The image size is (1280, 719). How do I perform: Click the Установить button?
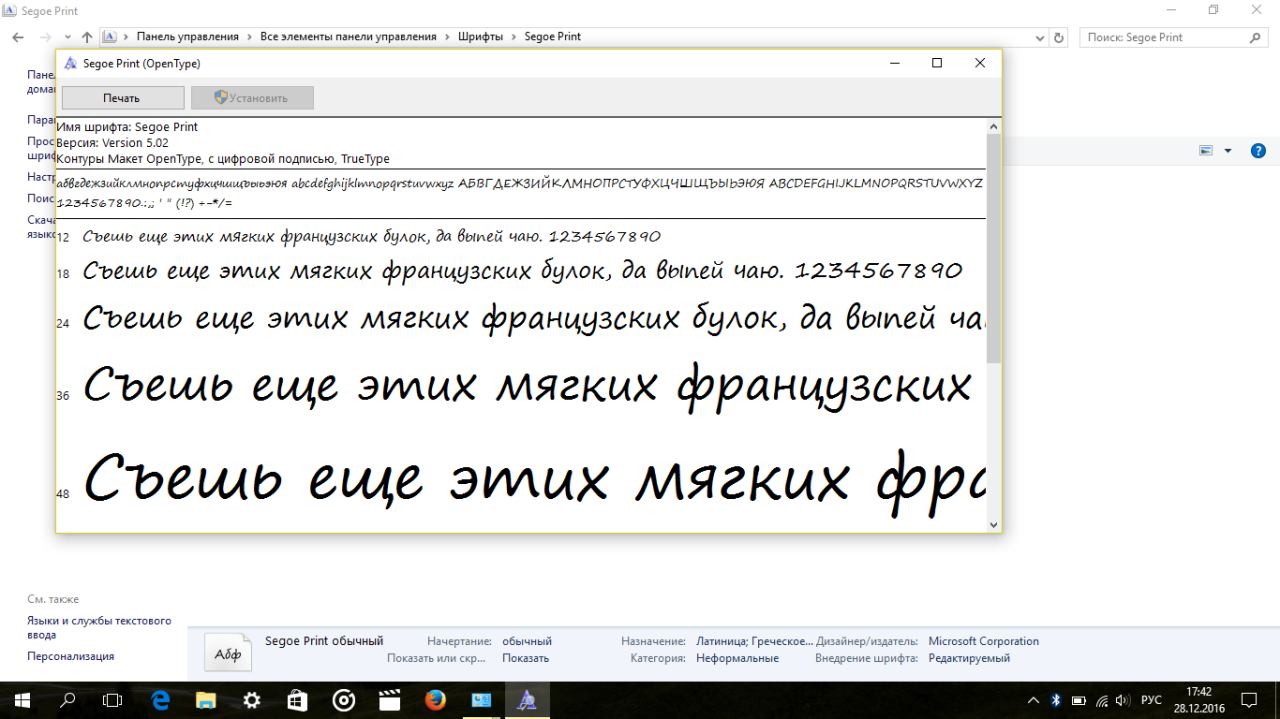(252, 98)
